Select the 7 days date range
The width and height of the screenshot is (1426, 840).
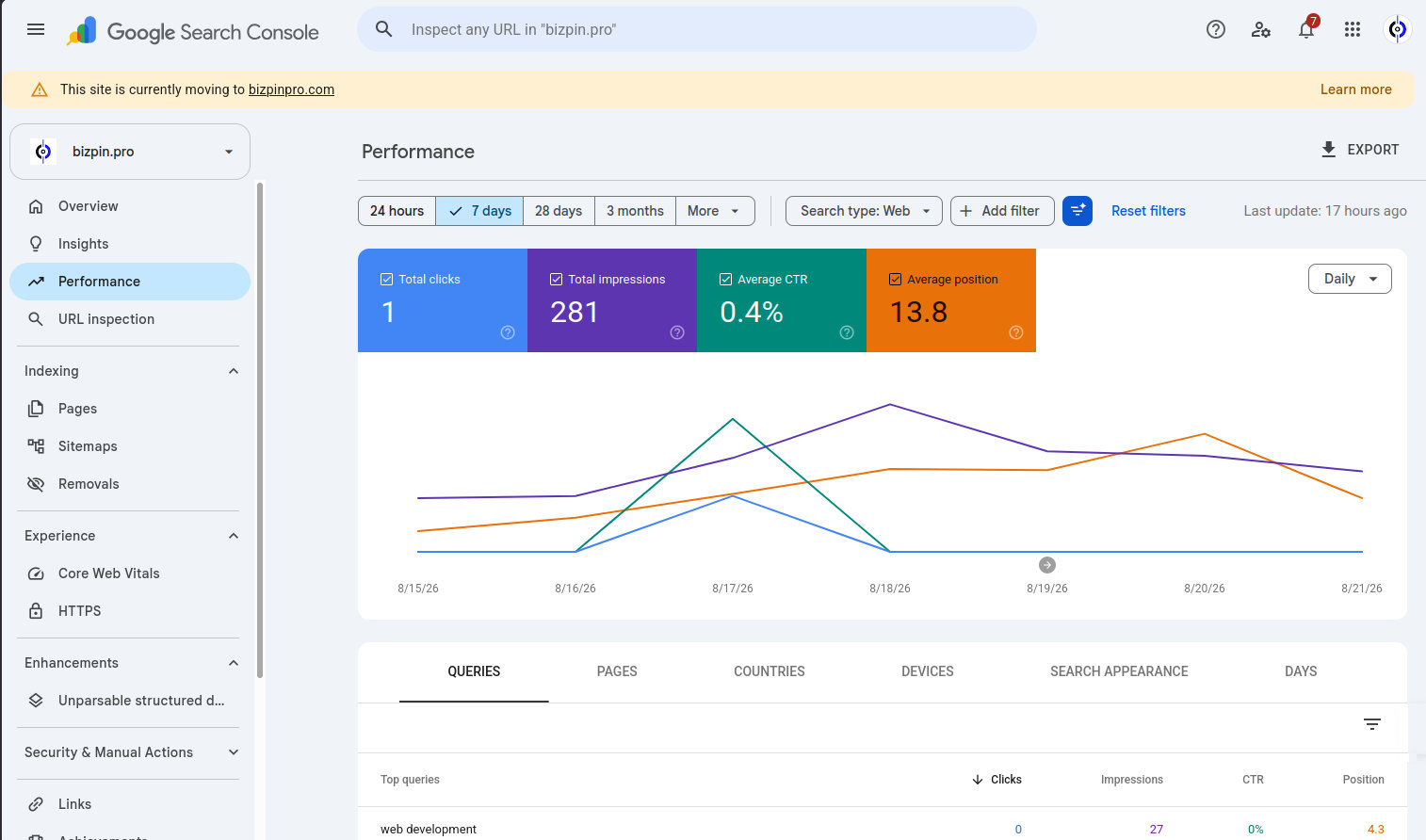tap(479, 211)
